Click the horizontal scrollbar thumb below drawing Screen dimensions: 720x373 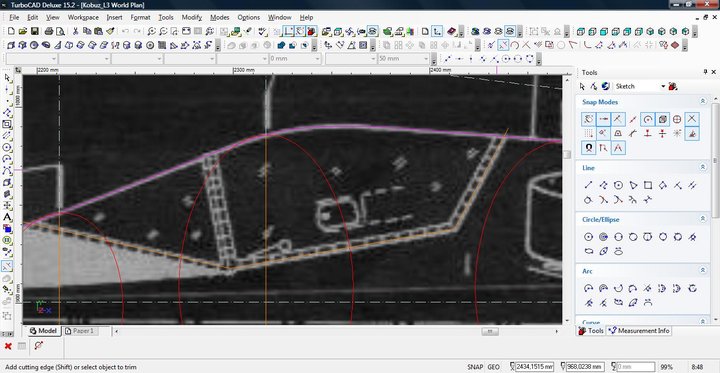pos(490,331)
